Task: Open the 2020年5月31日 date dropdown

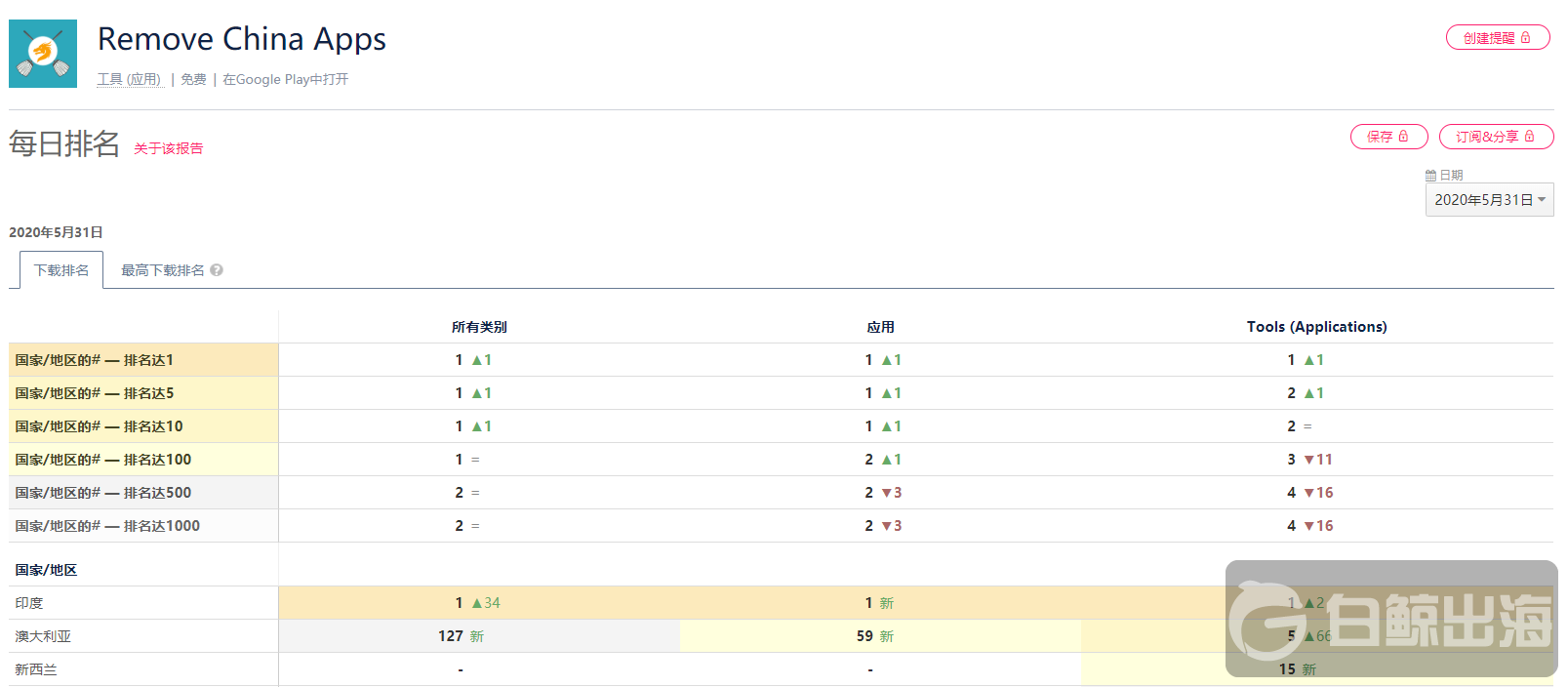Action: [x=1489, y=200]
